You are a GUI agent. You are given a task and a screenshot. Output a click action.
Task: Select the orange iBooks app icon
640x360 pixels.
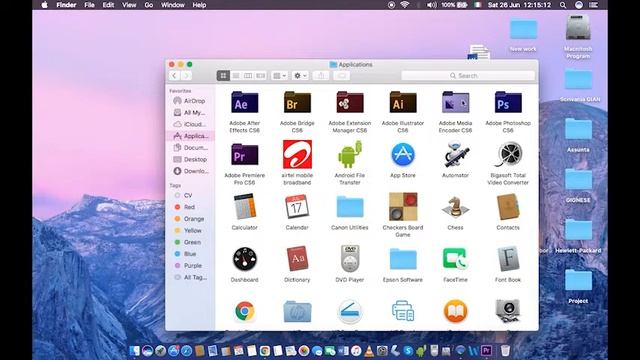(x=456, y=311)
